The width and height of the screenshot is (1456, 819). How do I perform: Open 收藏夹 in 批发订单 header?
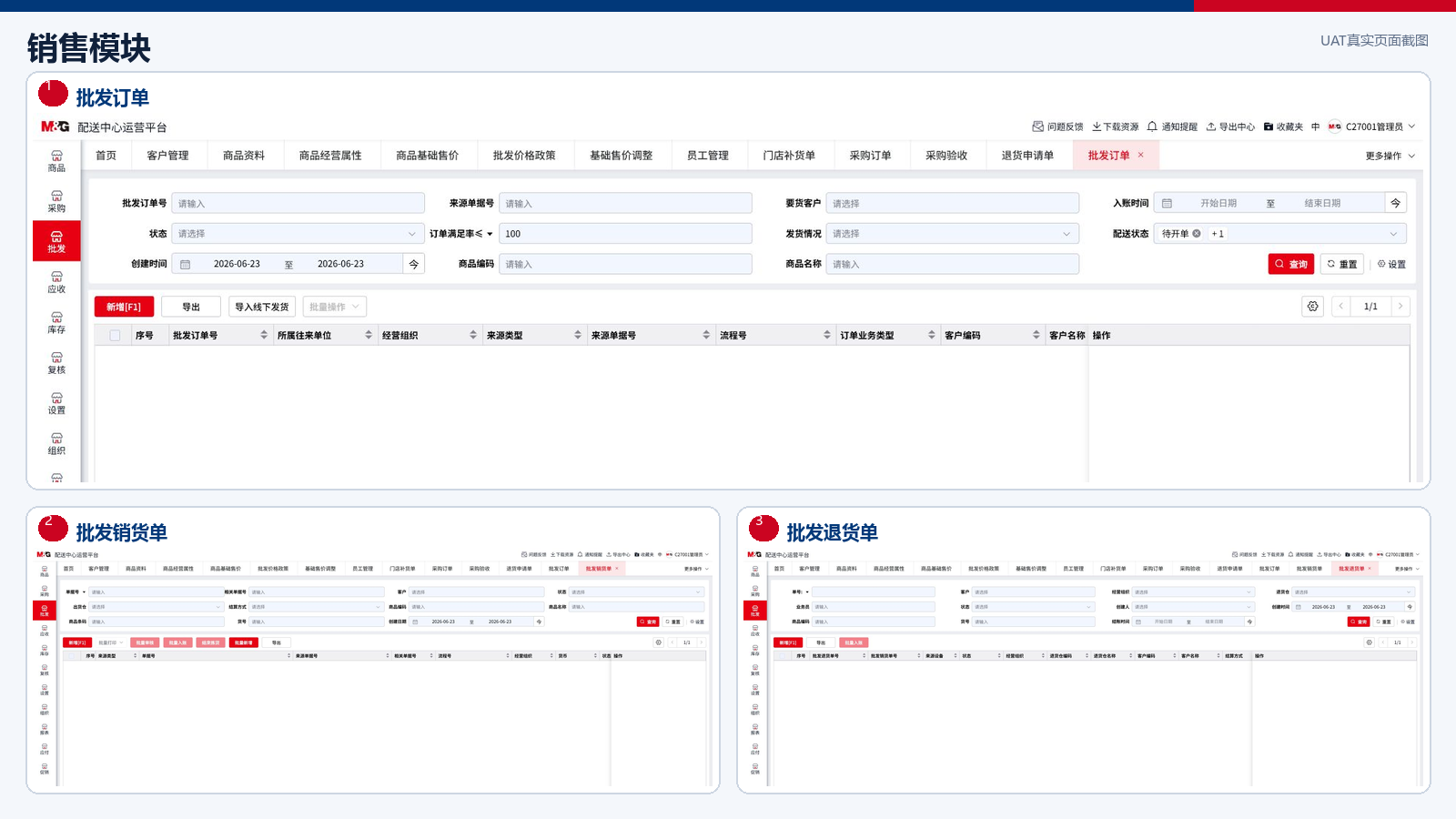click(1283, 126)
